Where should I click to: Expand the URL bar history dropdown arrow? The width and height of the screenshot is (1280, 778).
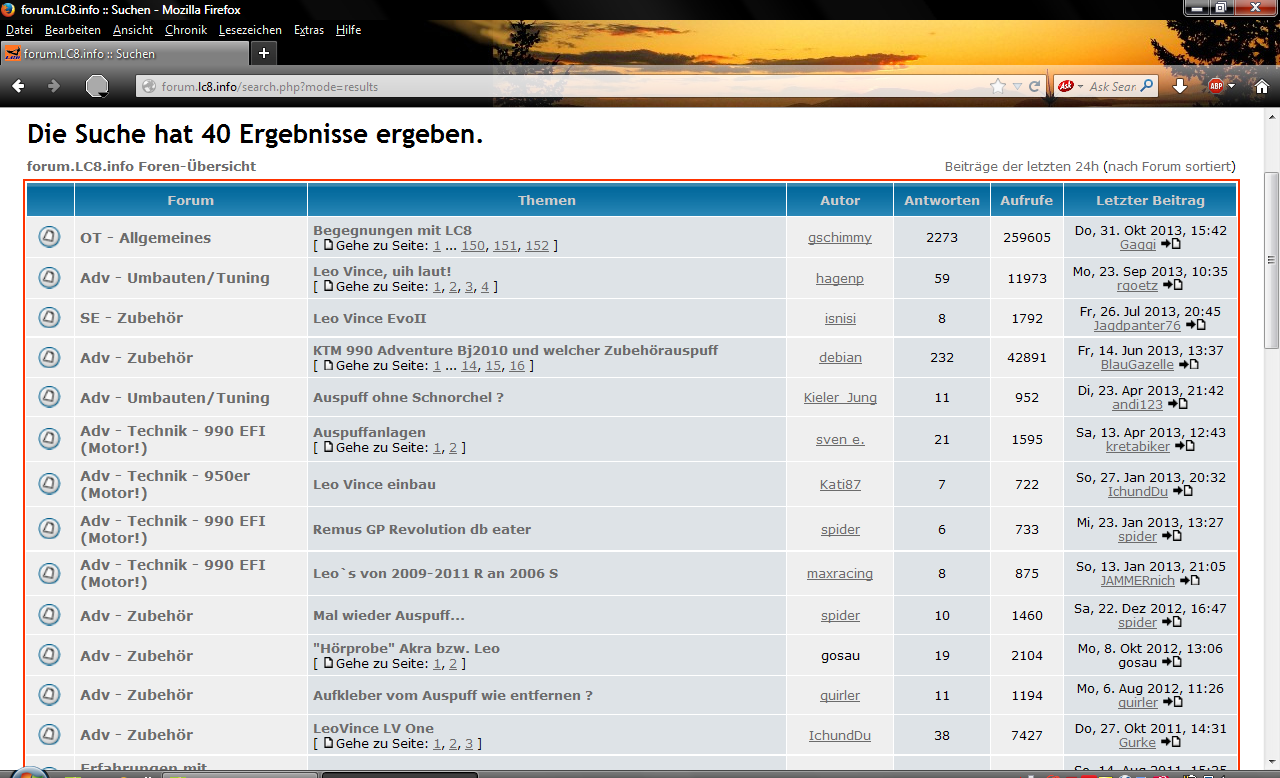tap(1017, 87)
